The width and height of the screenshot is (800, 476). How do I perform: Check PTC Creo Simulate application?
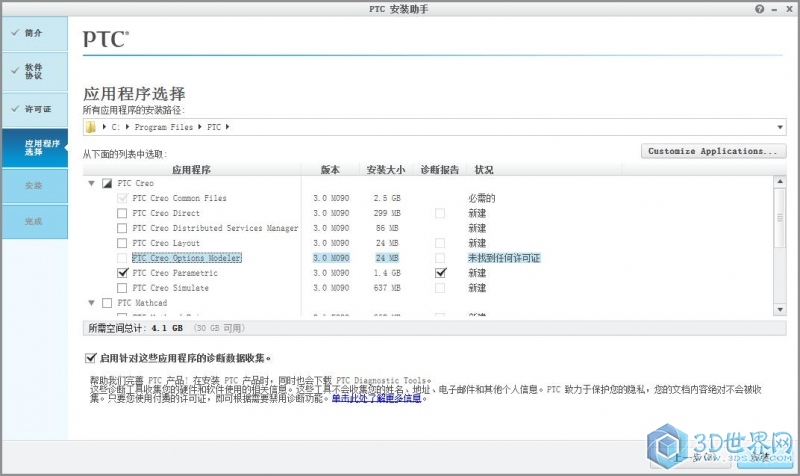coord(122,288)
